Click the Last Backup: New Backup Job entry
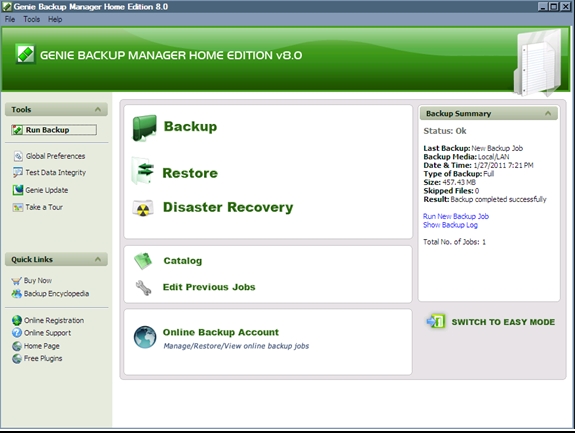The image size is (576, 433). click(x=473, y=148)
